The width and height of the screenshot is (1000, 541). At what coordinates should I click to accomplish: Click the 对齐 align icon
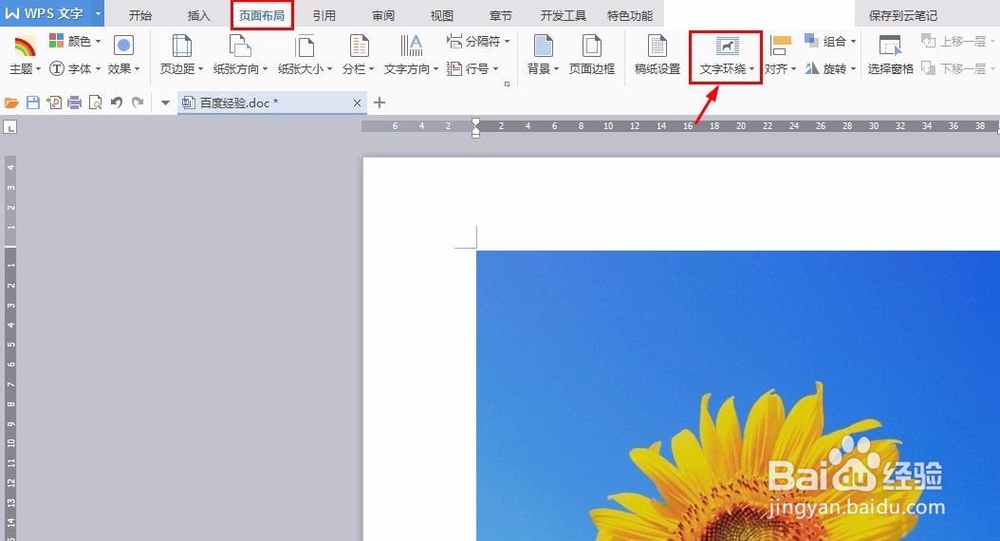coord(780,45)
